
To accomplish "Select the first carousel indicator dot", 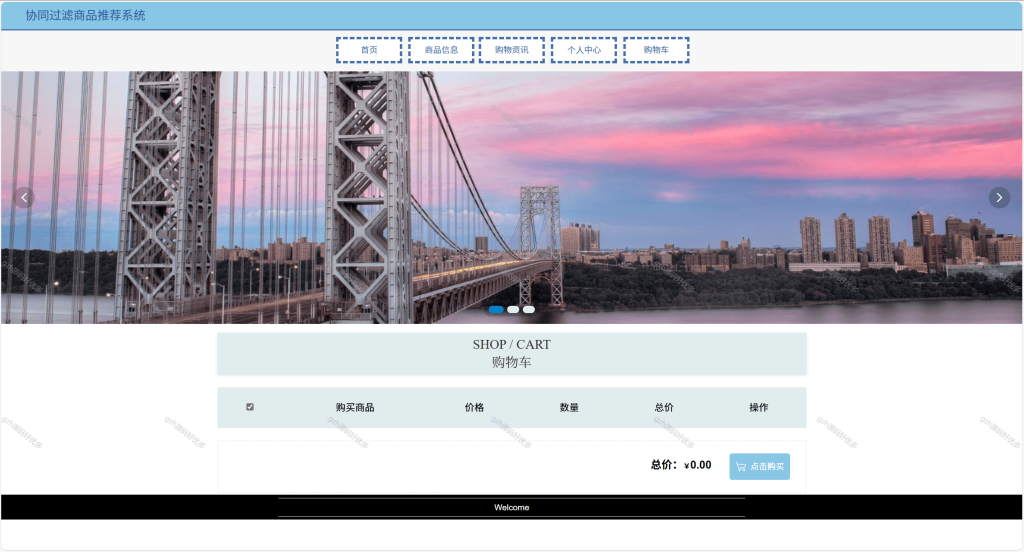I will pos(496,310).
